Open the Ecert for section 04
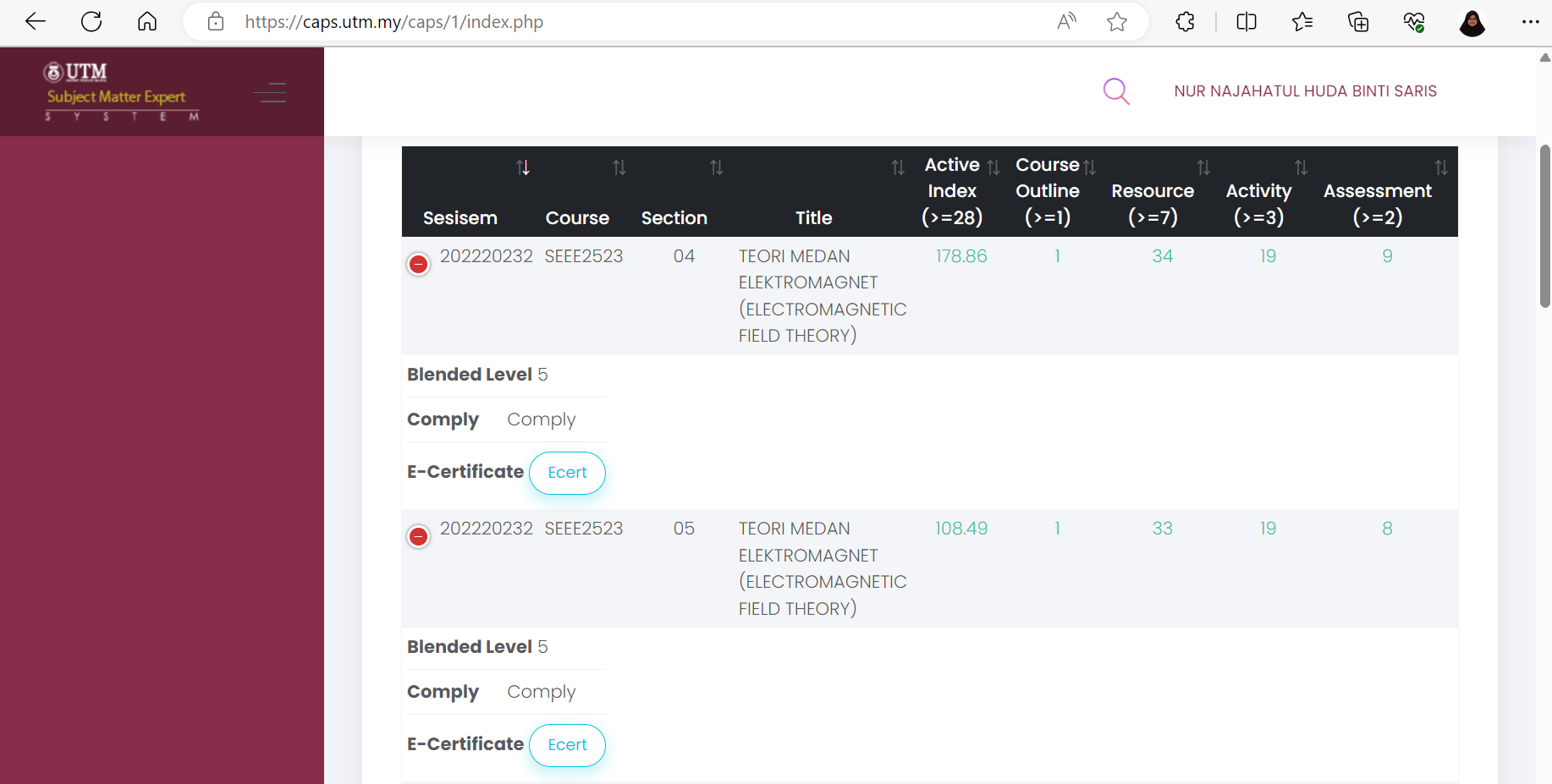Screen dimensions: 1552x784 coord(567,473)
